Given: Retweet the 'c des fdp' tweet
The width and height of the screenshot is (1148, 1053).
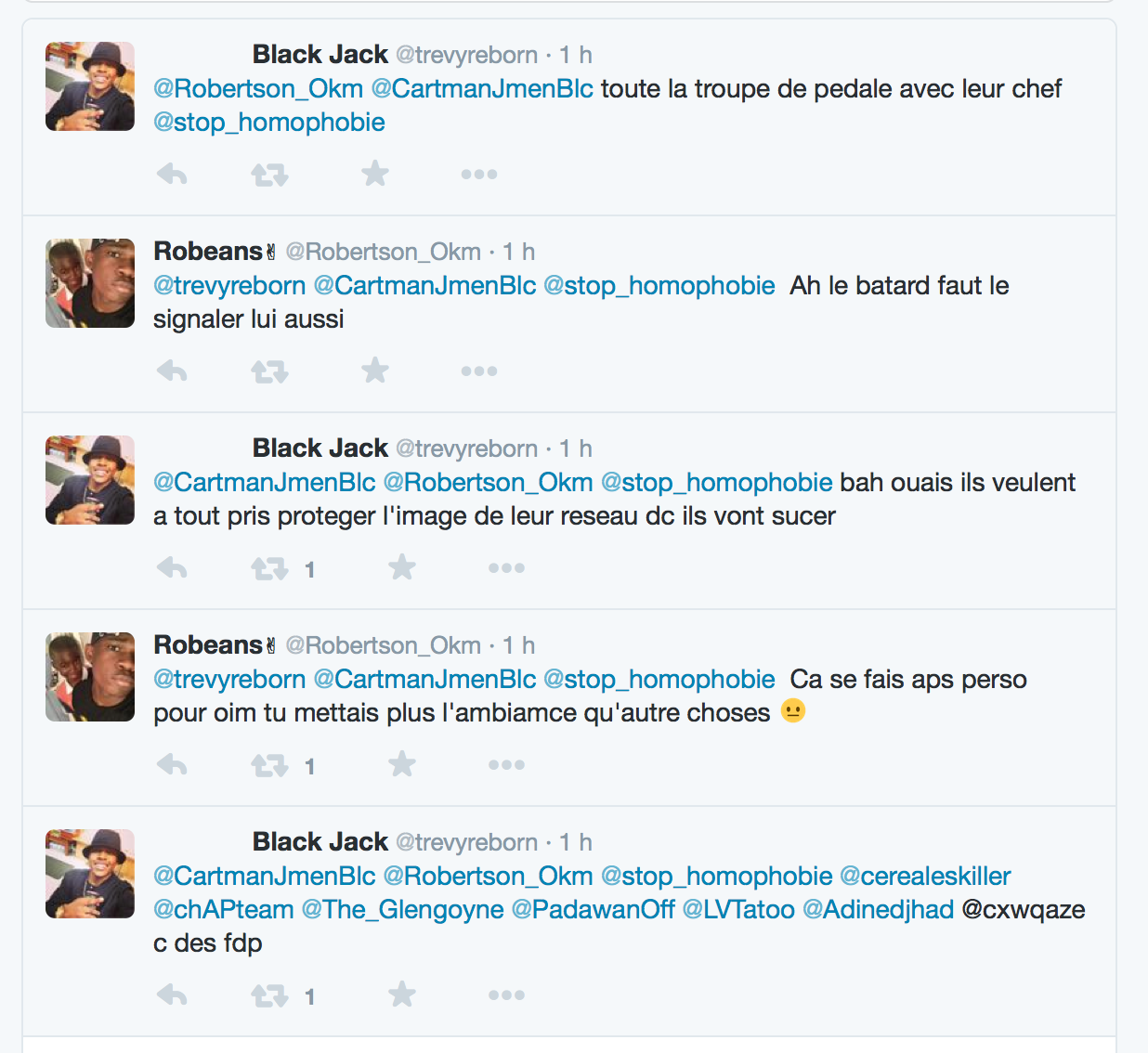Looking at the screenshot, I should pyautogui.click(x=269, y=995).
